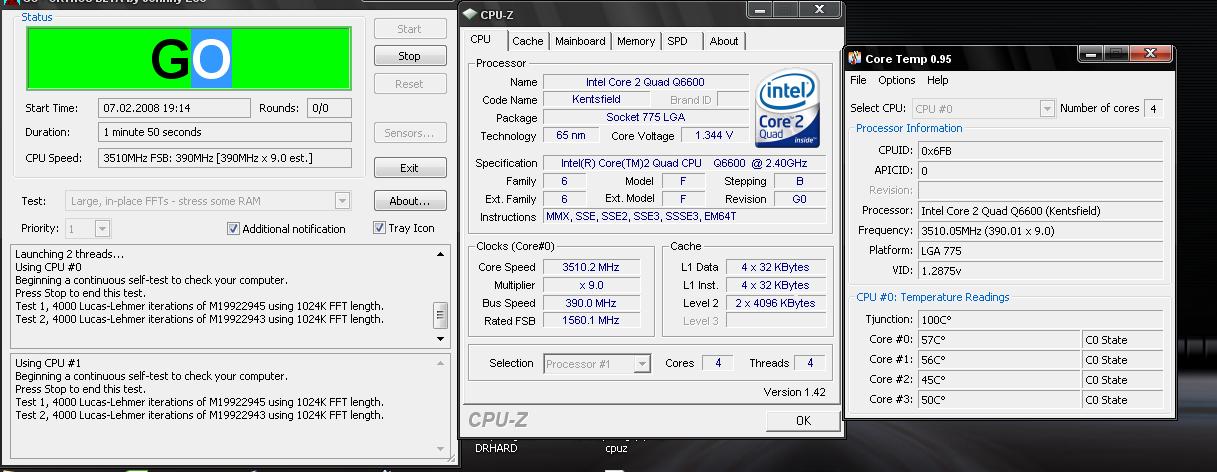The height and width of the screenshot is (472, 1217).
Task: Switch to the Memory tab
Action: tap(636, 41)
